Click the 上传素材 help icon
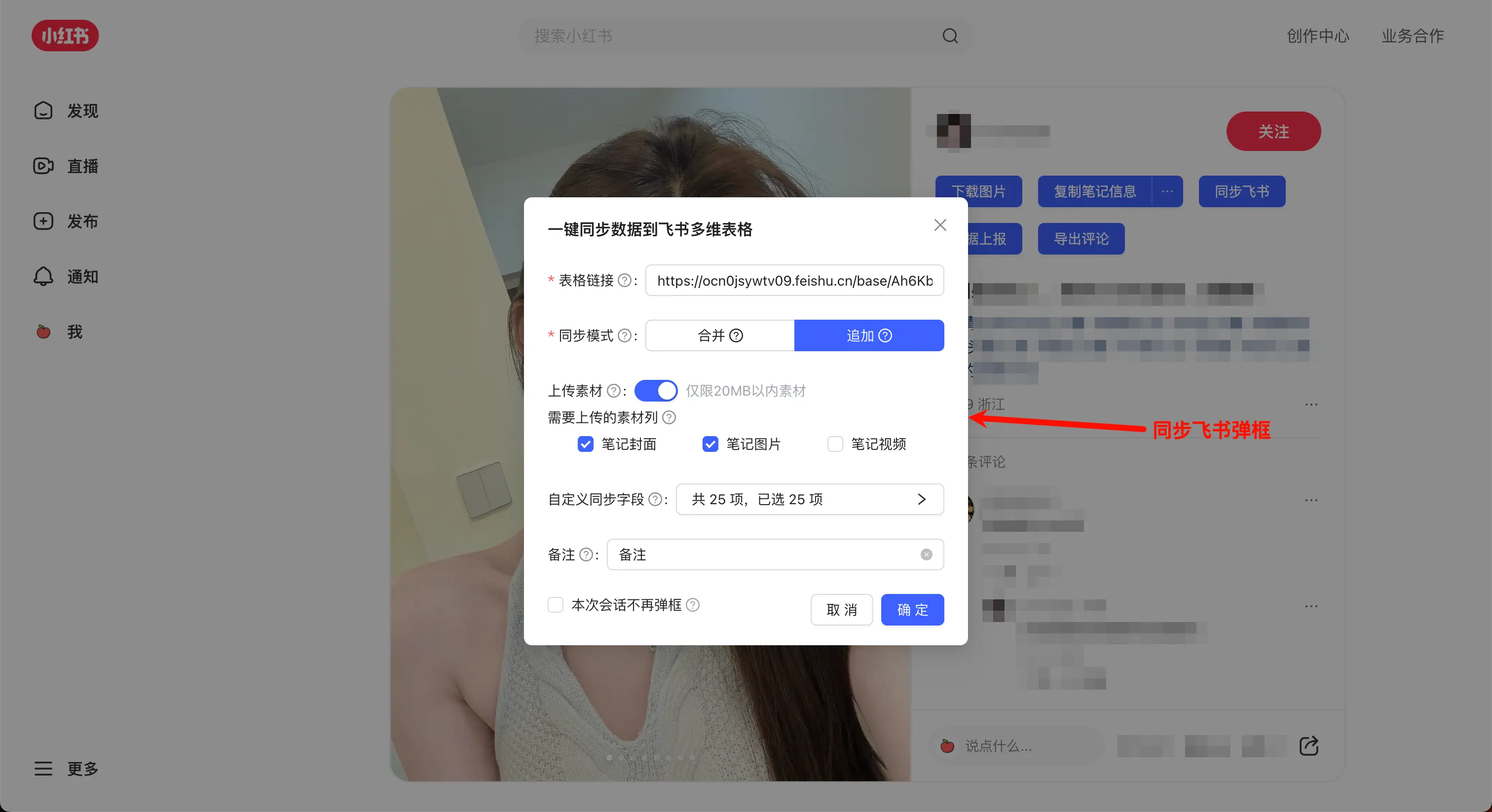Viewport: 1492px width, 812px height. pos(613,391)
